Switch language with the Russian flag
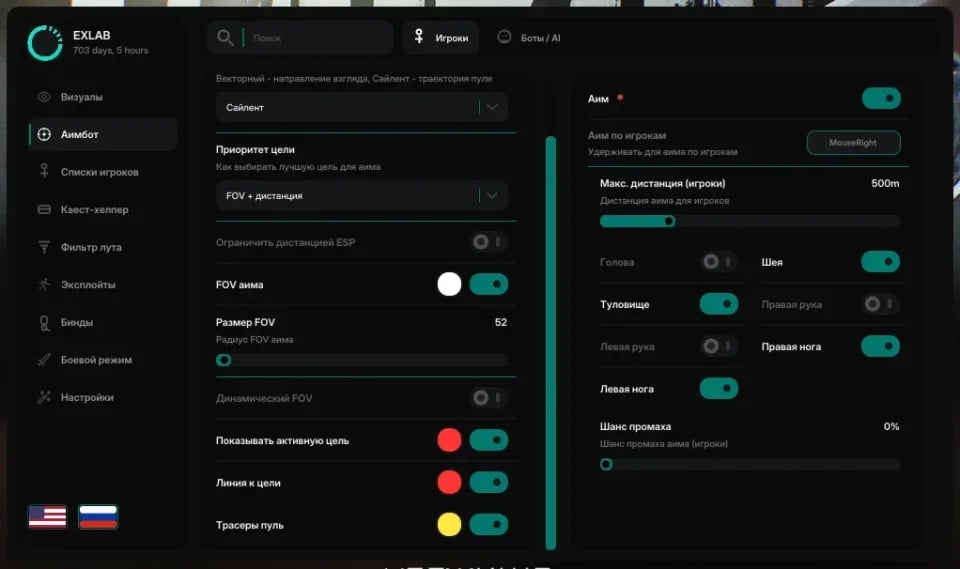This screenshot has height=569, width=960. coord(98,516)
